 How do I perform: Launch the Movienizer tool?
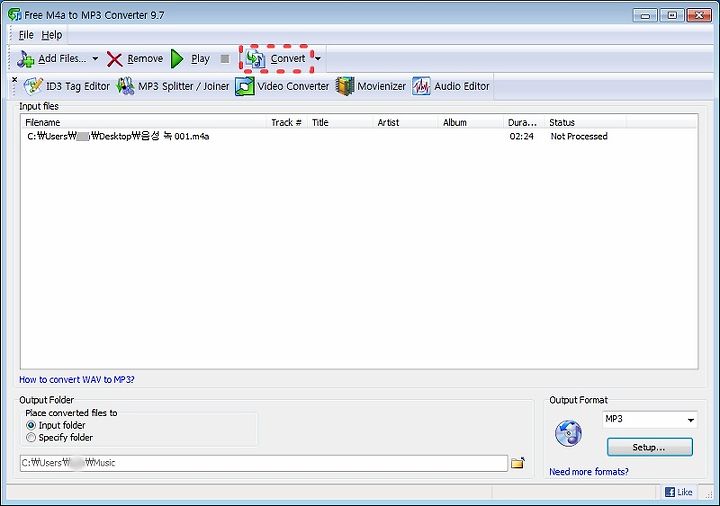[x=371, y=86]
